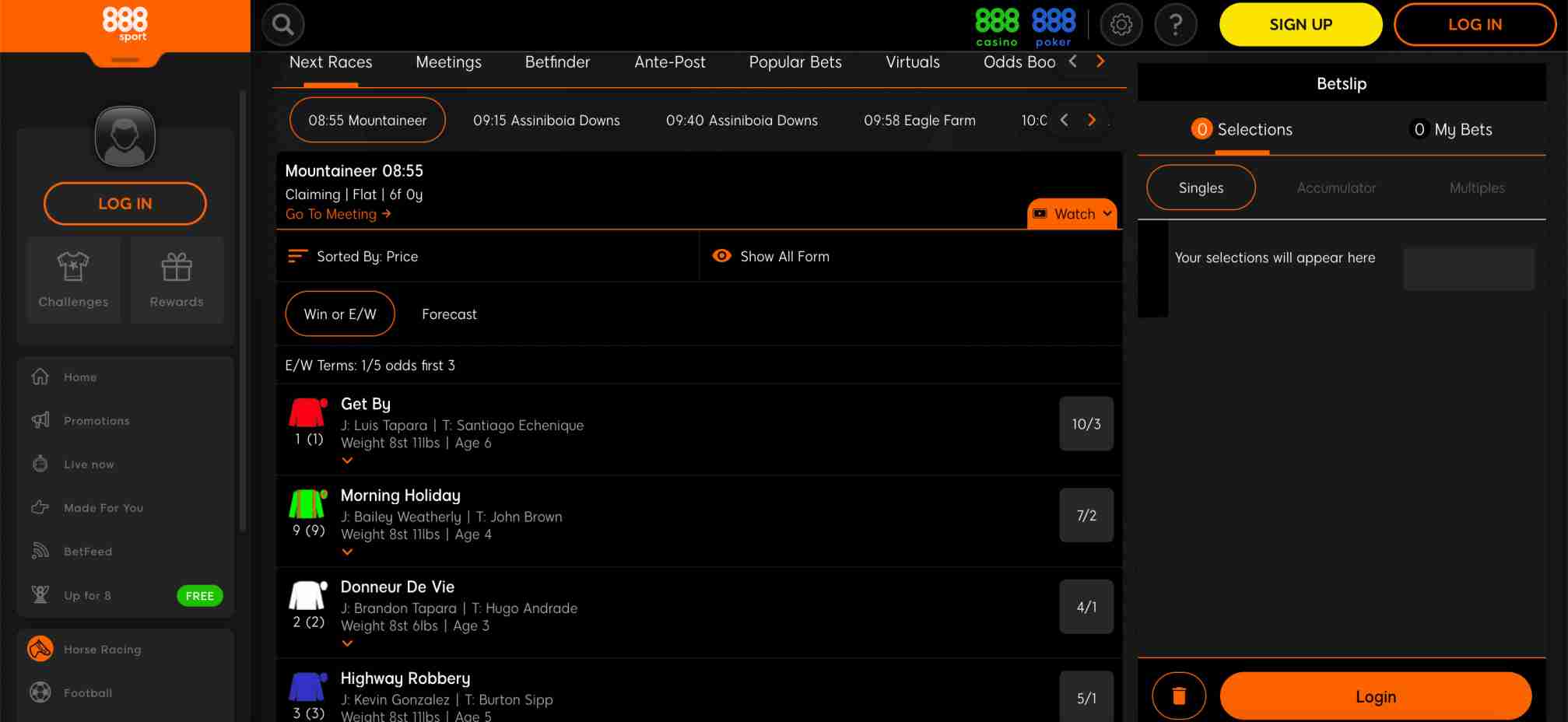Viewport: 1568px width, 722px height.
Task: Open the settings gear in the header
Action: pos(1121,24)
